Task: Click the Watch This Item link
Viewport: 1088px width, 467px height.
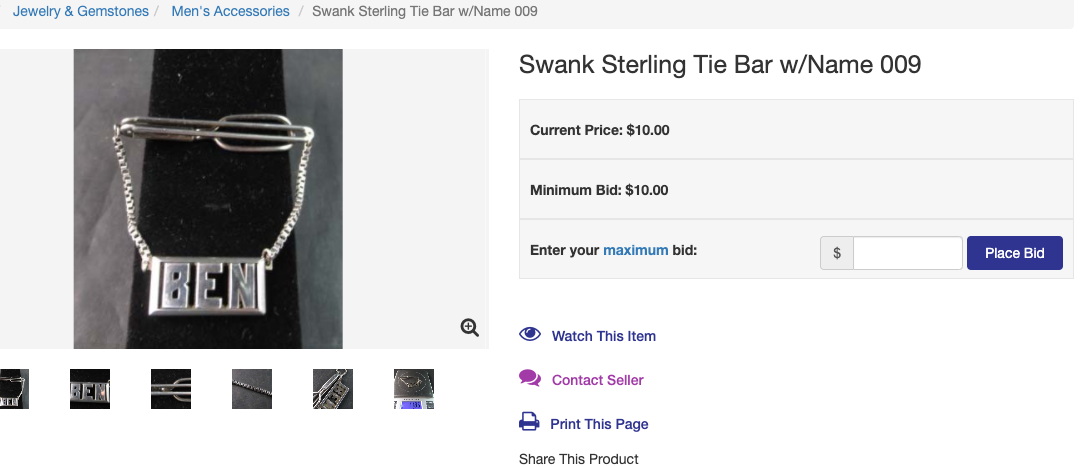Action: 603,336
